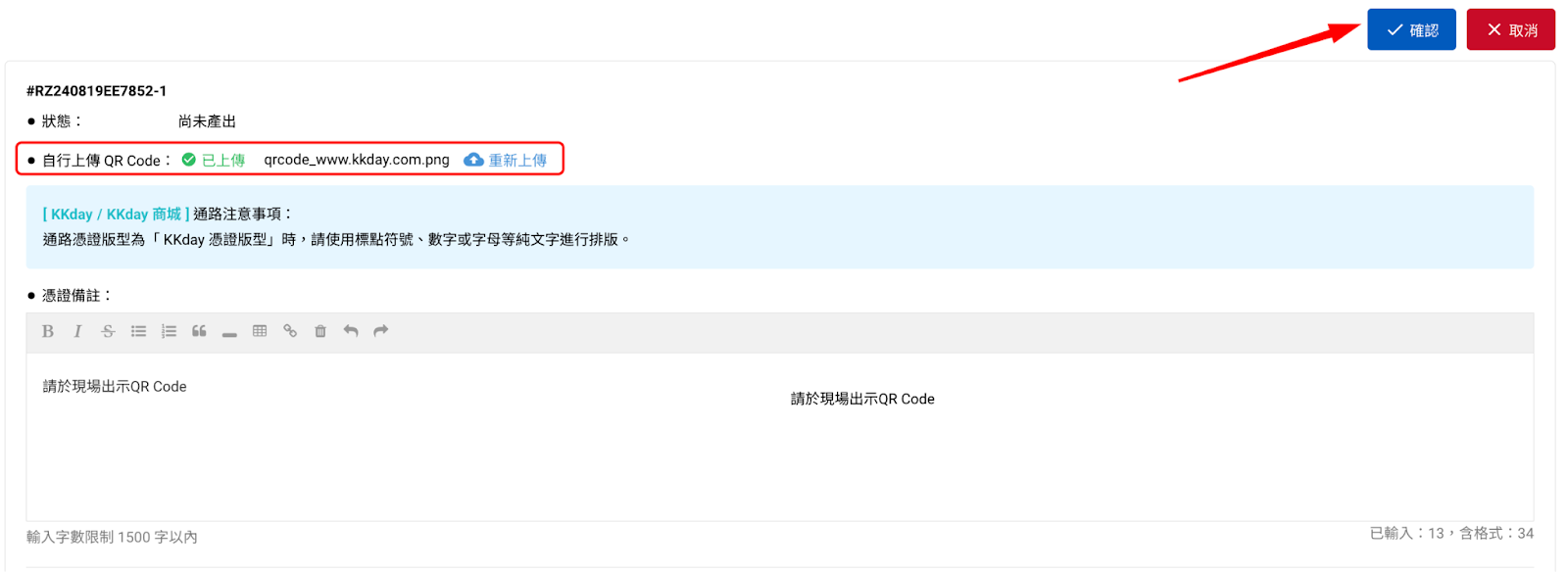Insert a numbered ordered list

[x=169, y=331]
